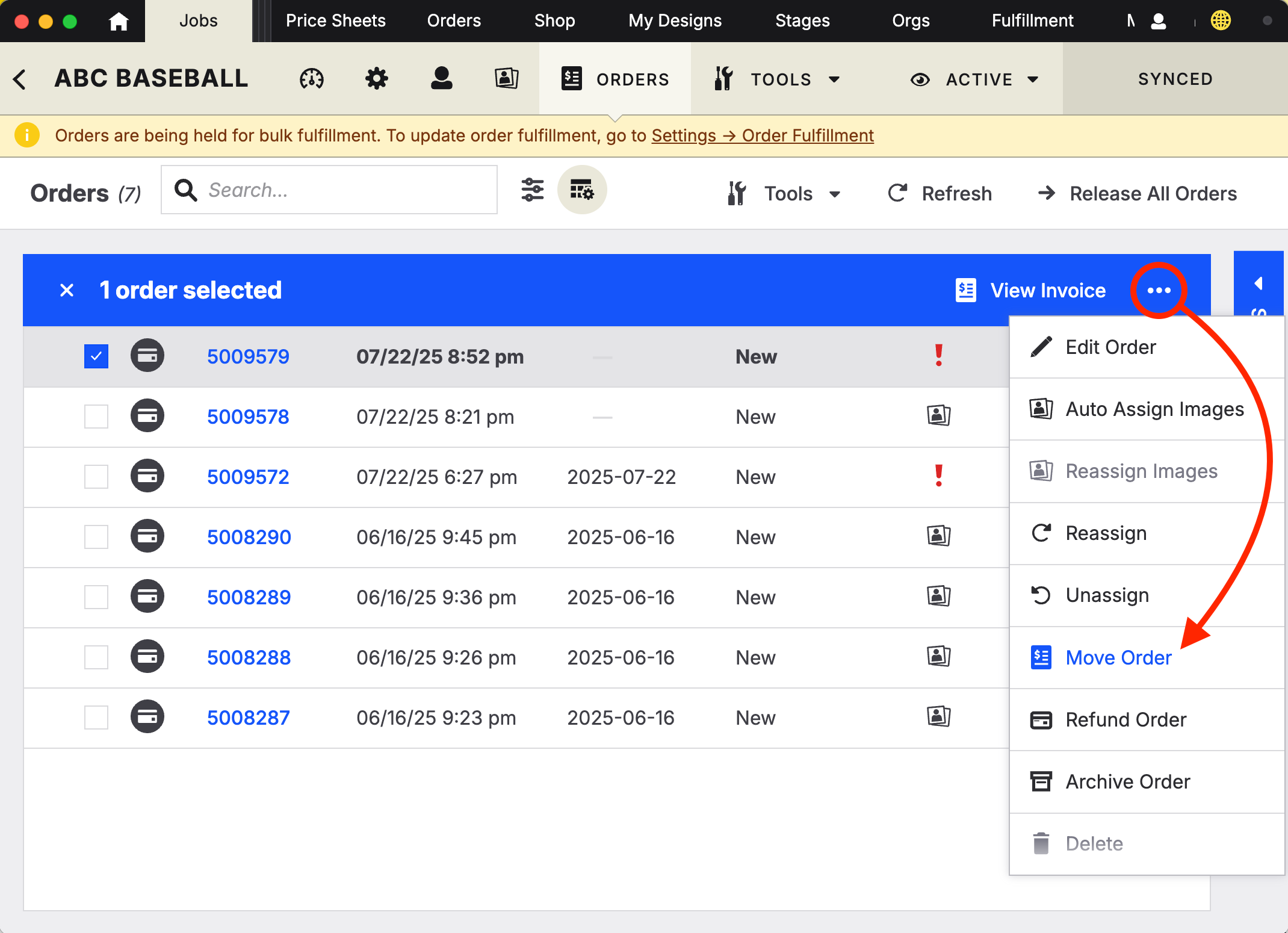1288x933 pixels.
Task: Select checkbox for order 5008290
Action: (x=96, y=537)
